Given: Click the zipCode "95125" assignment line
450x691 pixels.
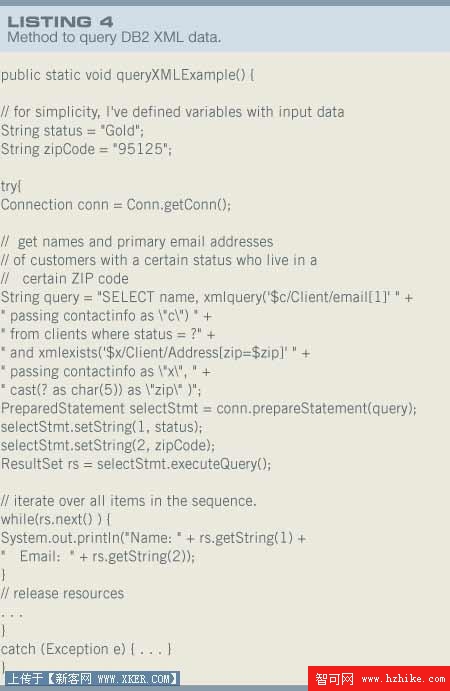Looking at the screenshot, I should [86, 149].
